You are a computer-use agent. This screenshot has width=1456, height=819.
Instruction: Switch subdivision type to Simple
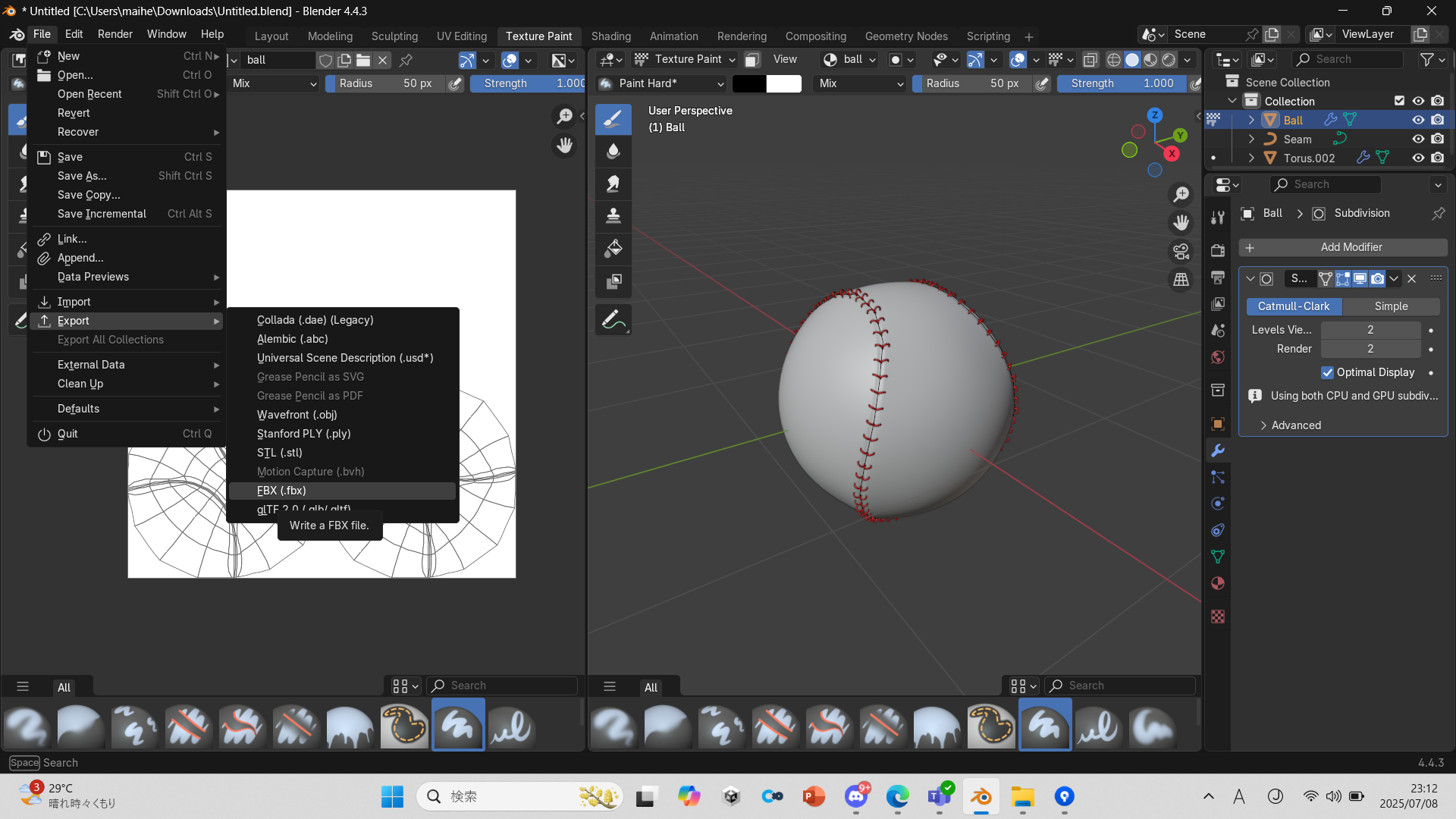[1392, 306]
